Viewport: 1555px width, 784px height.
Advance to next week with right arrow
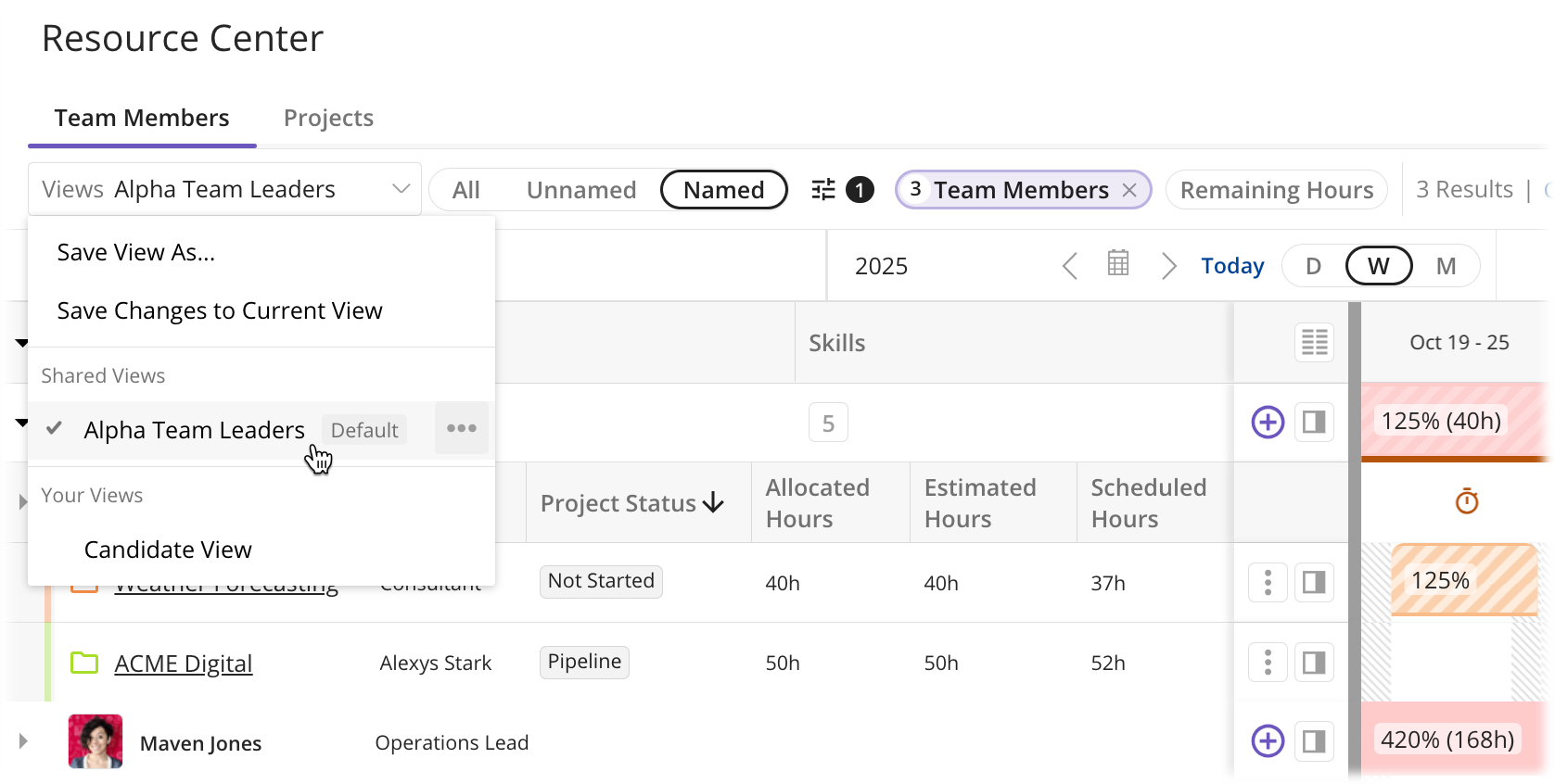pos(1168,266)
